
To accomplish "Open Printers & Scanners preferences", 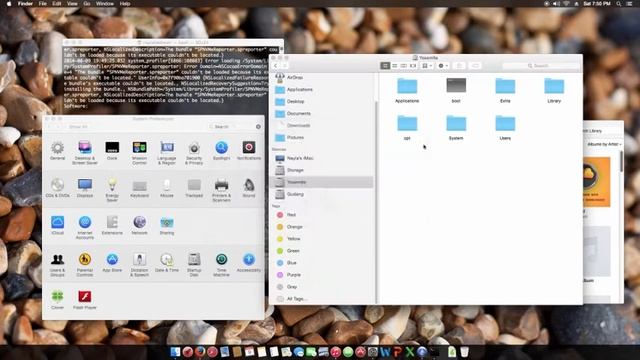I will click(221, 190).
